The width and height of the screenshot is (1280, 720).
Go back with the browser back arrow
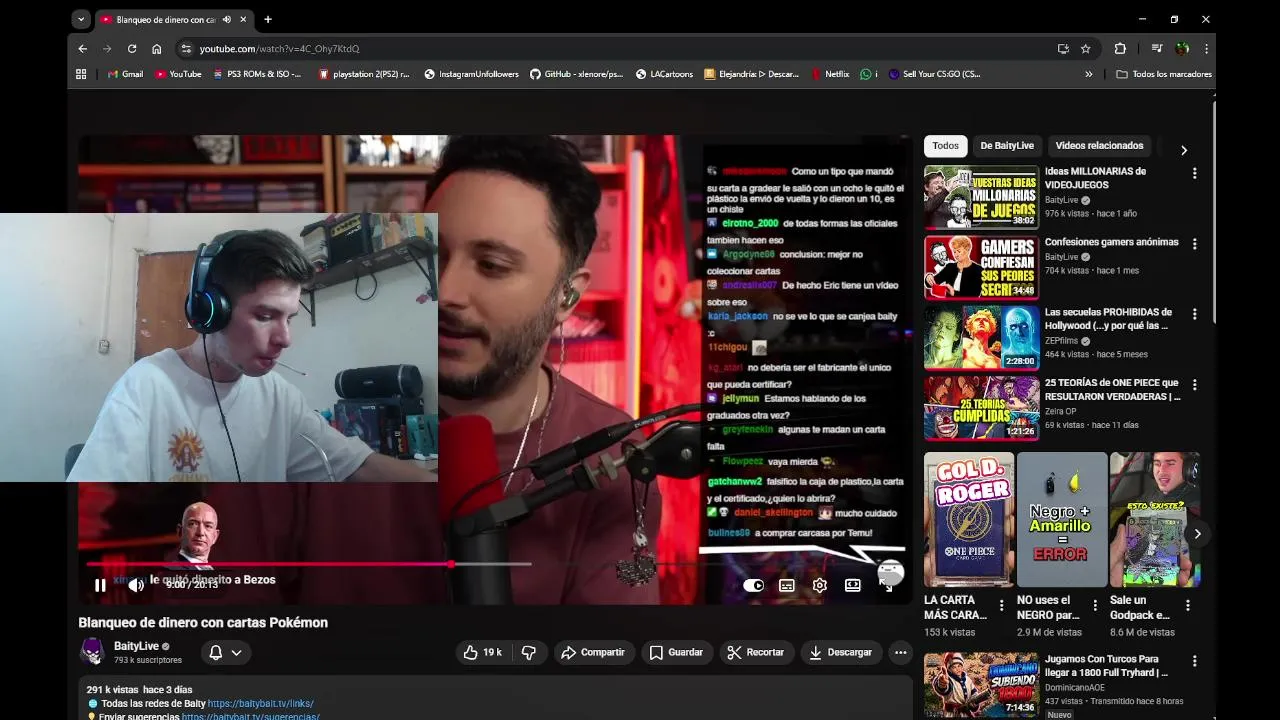click(83, 48)
